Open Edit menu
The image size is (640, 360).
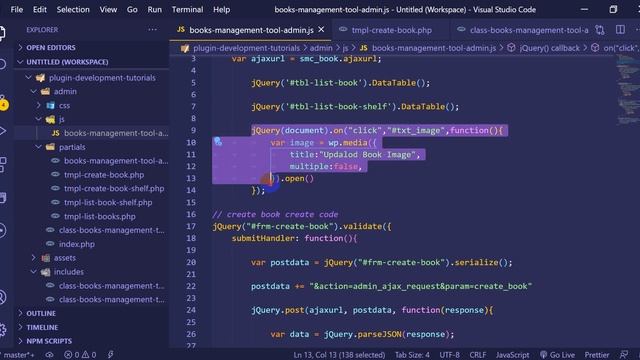tap(40, 9)
